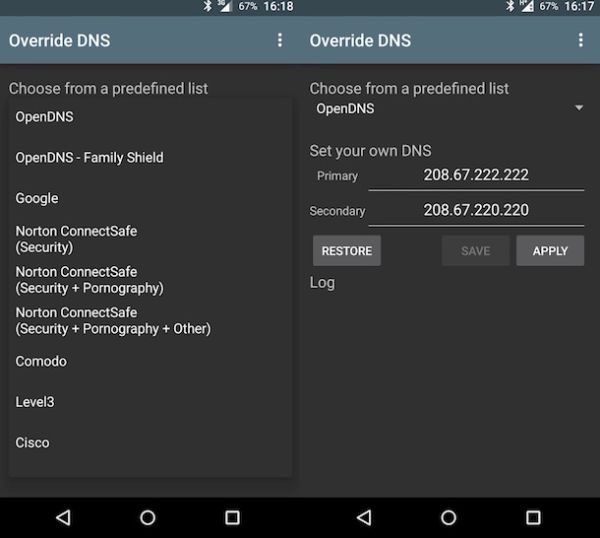The width and height of the screenshot is (600, 538).
Task: Tap Android back button on right screen
Action: point(364,517)
